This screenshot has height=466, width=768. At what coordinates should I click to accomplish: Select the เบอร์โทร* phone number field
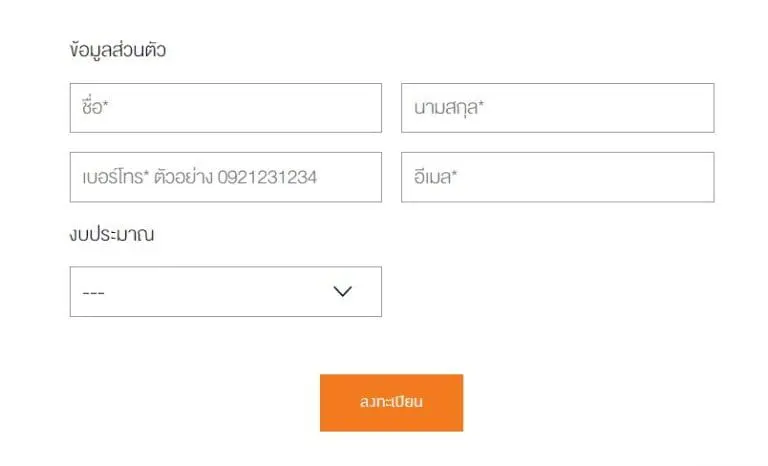226,177
